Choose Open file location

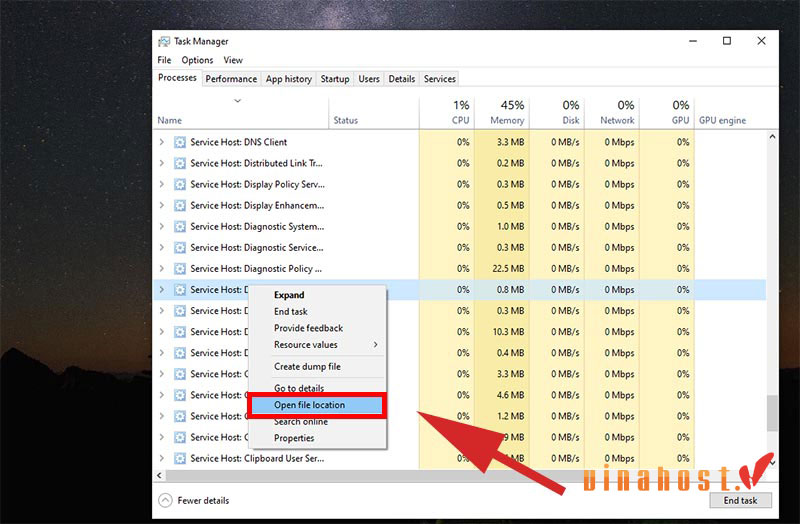[x=317, y=405]
